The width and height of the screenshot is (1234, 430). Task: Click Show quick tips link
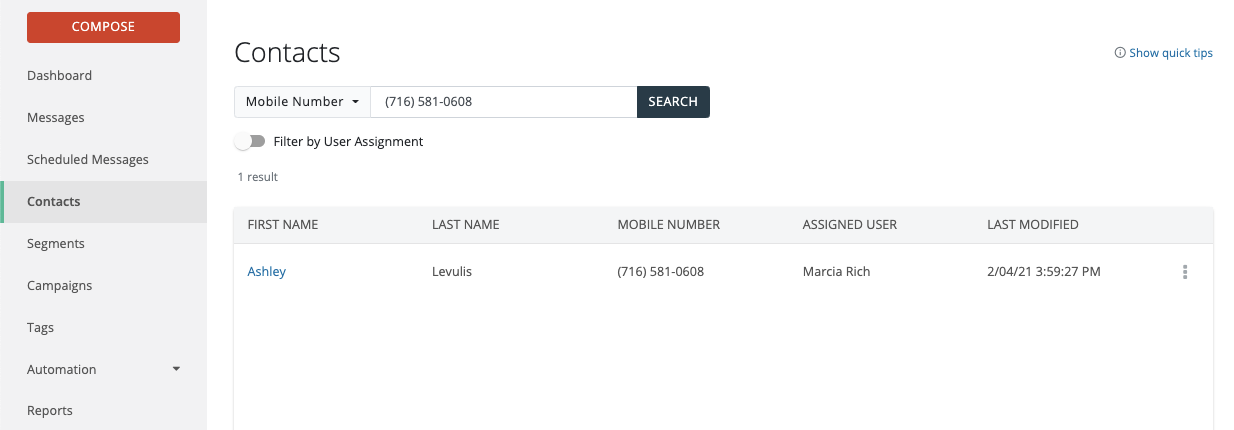tap(1170, 53)
